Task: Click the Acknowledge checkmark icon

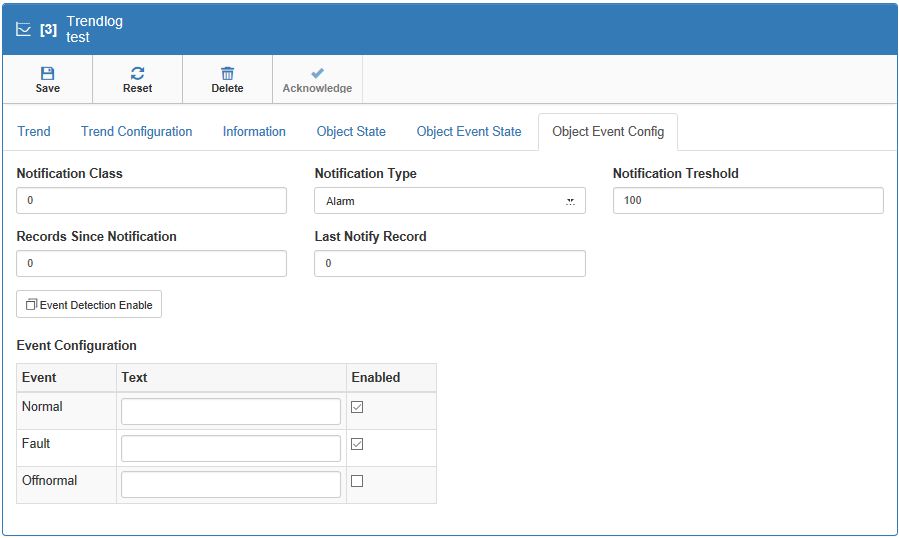Action: click(317, 73)
